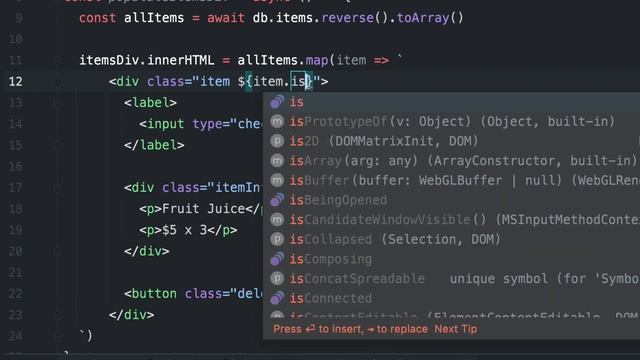Toggle fold marker on line 23
This screenshot has width=640, height=360.
pos(58,315)
